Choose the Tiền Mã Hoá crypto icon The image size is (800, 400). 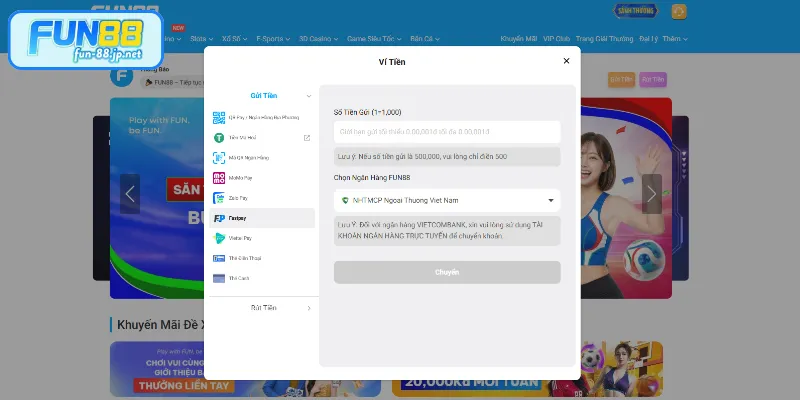click(219, 137)
